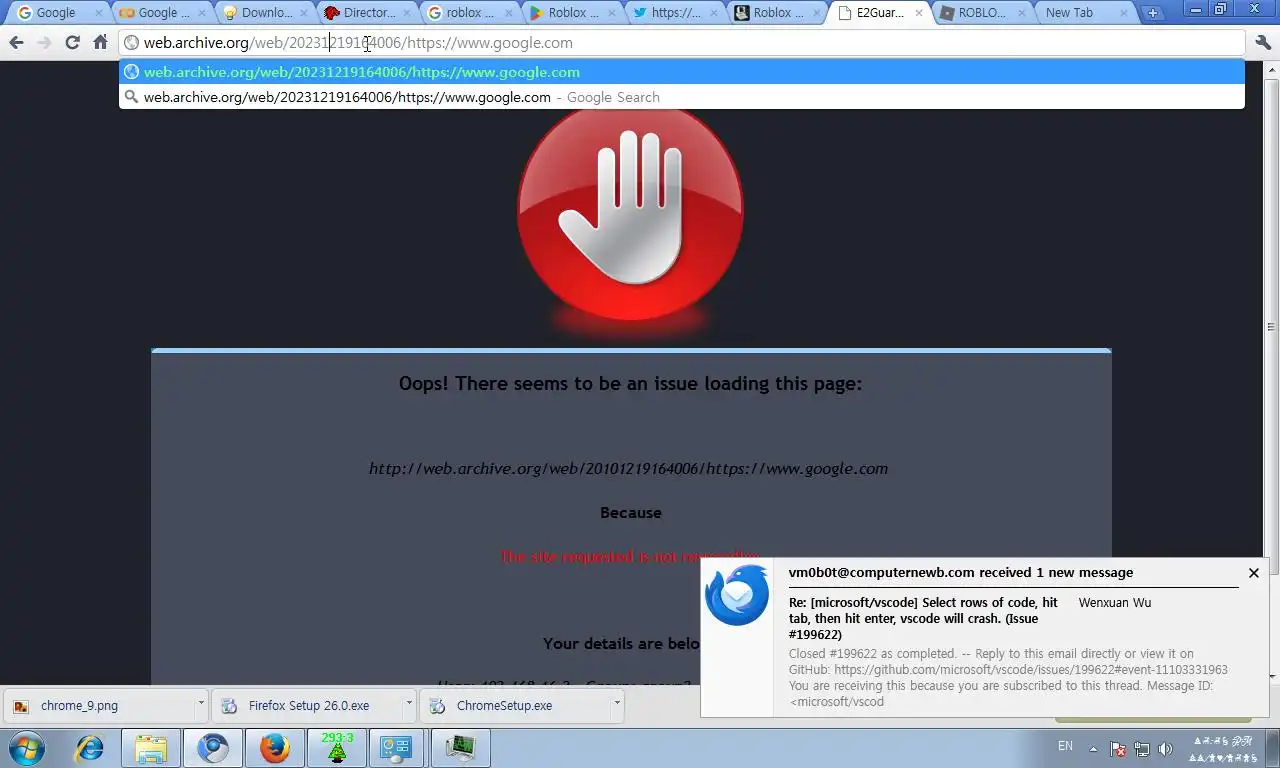This screenshot has width=1280, height=768.
Task: Click the blocked web.archive.org URL text on page
Action: pyautogui.click(x=628, y=468)
